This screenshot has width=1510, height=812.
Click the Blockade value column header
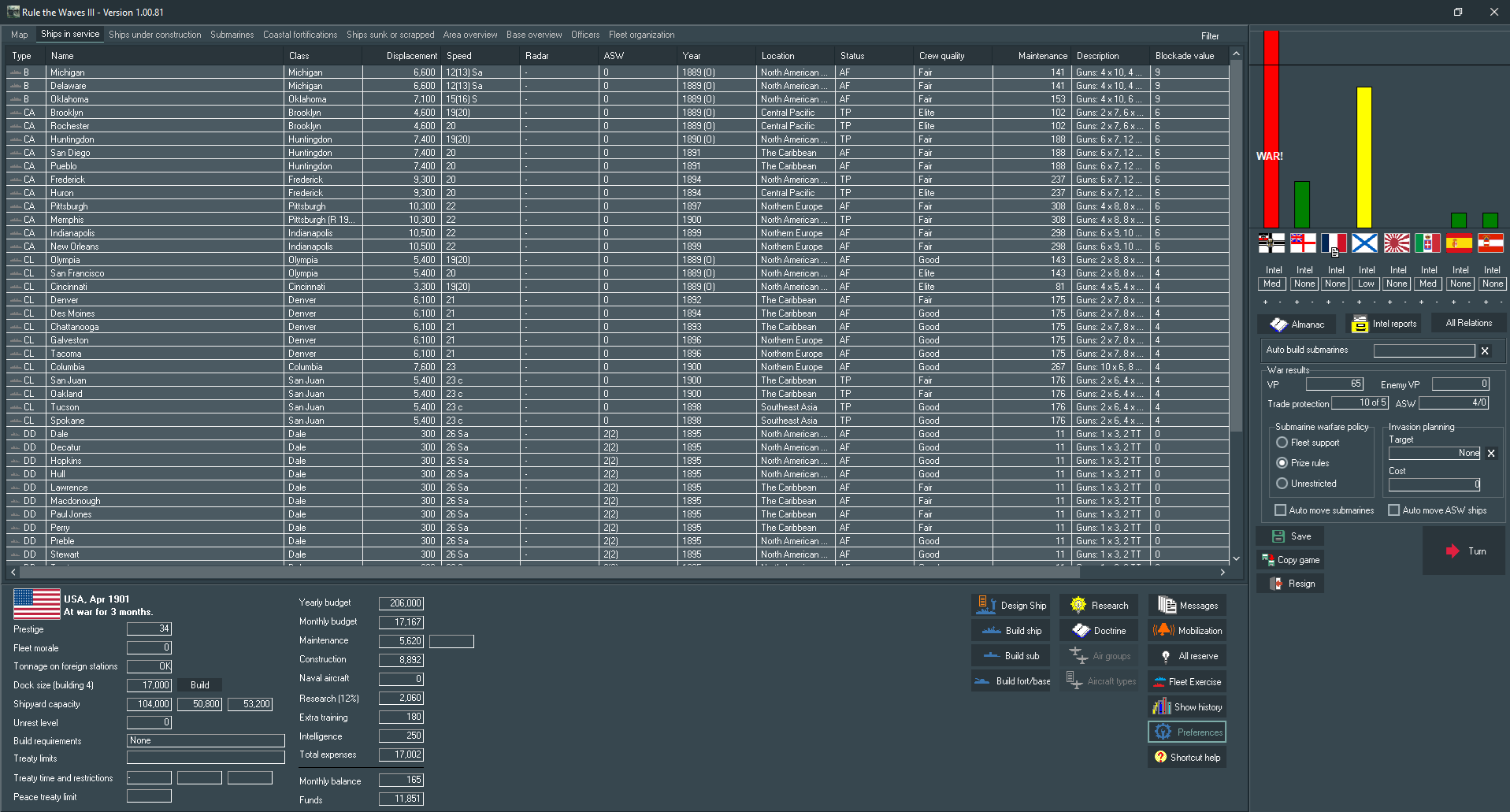(x=1189, y=56)
